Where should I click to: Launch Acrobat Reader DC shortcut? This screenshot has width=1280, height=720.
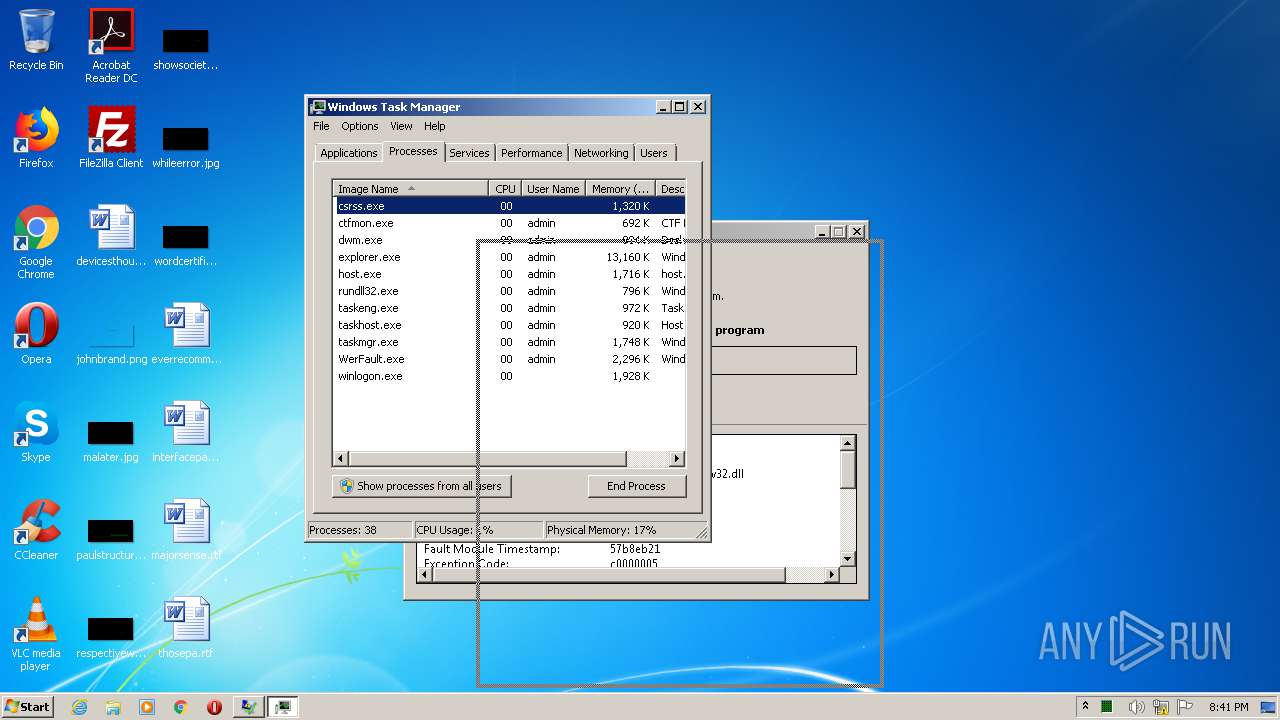[x=111, y=46]
